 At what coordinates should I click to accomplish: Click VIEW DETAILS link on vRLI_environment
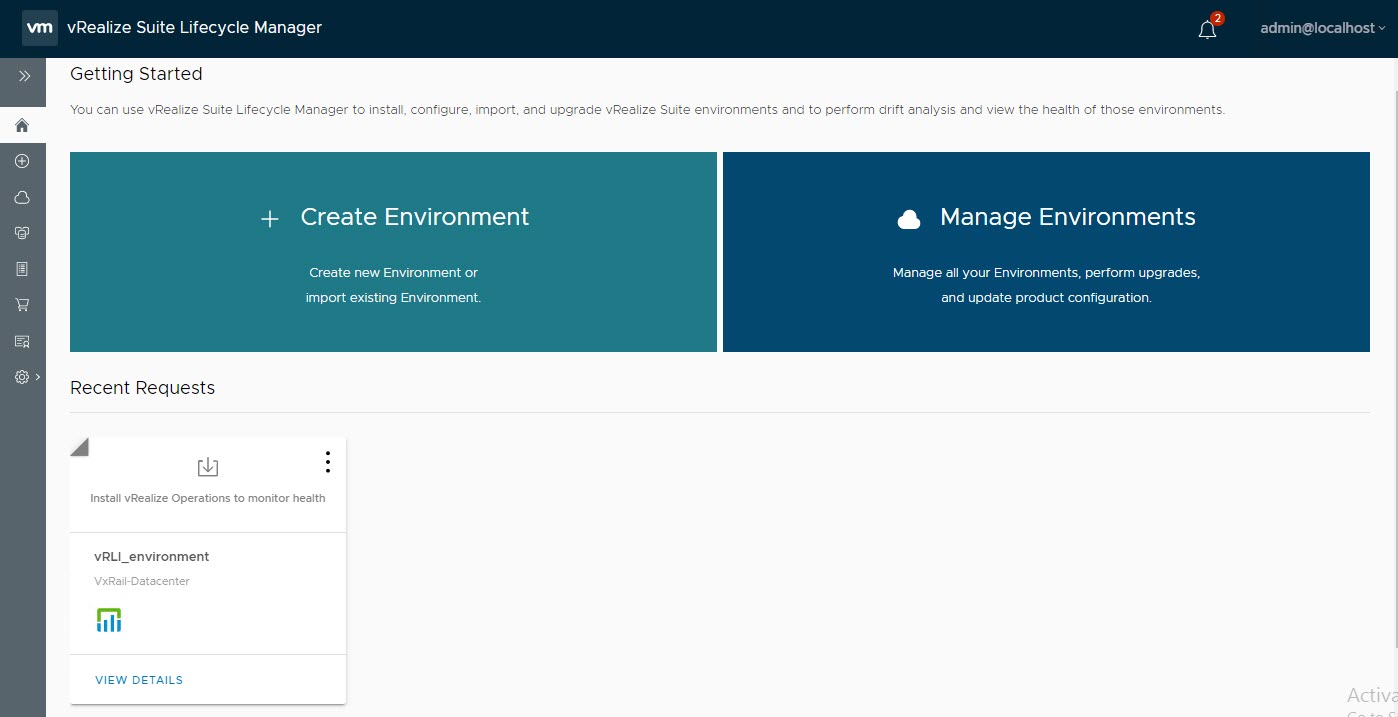click(x=139, y=680)
